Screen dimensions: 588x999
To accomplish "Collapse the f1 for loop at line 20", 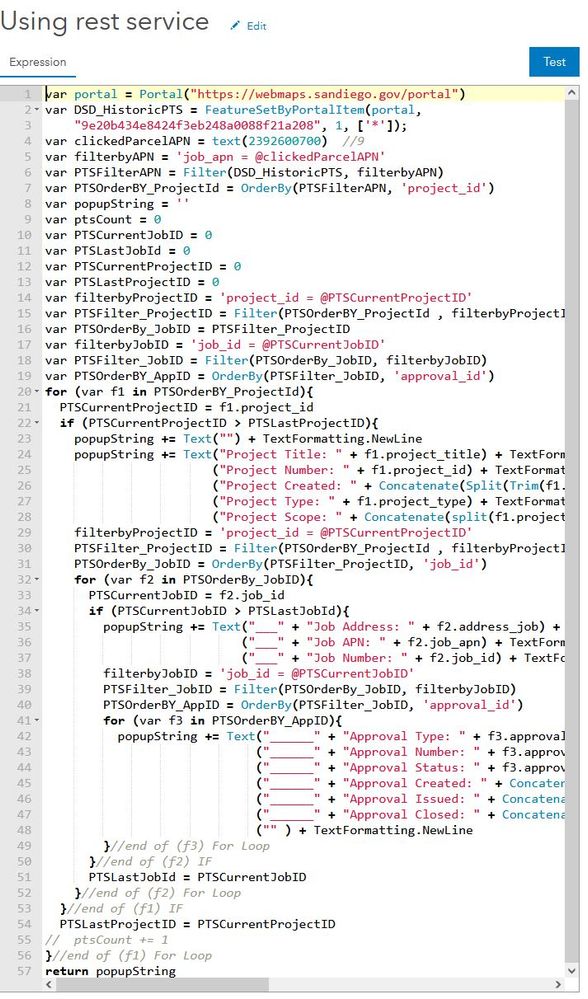I will pyautogui.click(x=37, y=391).
